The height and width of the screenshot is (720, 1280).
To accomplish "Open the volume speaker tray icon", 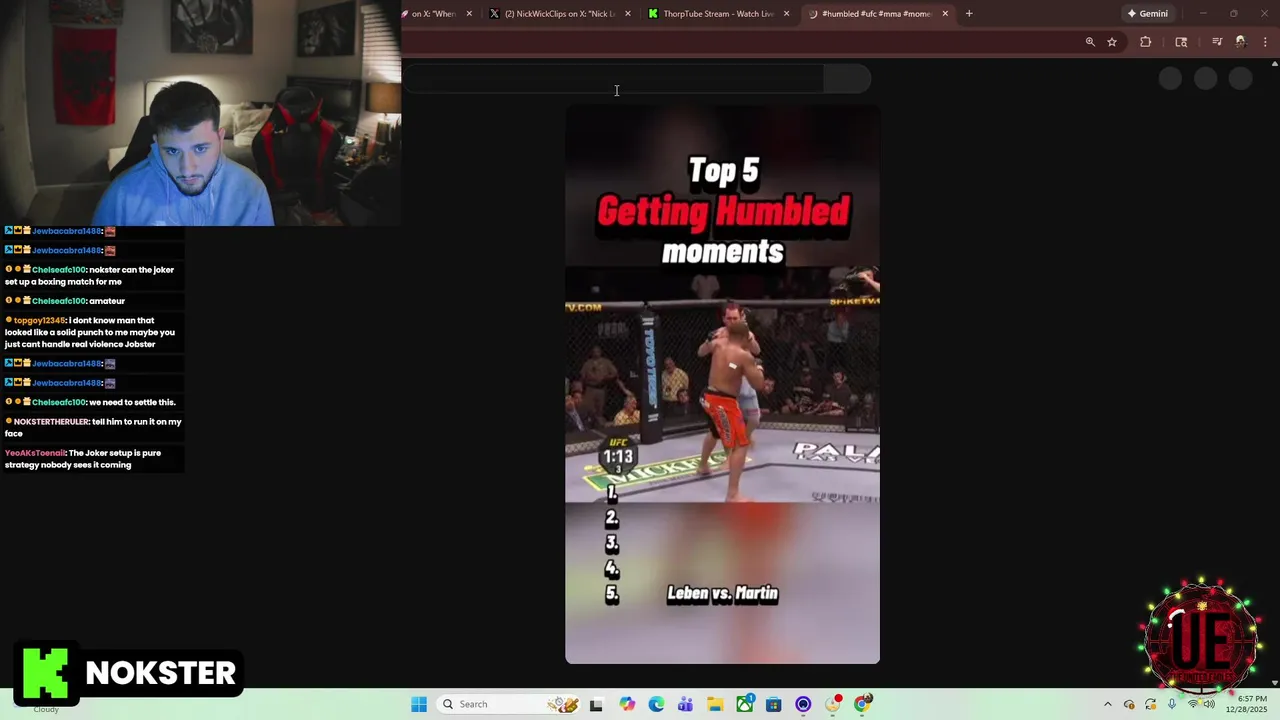I will coord(1209,704).
